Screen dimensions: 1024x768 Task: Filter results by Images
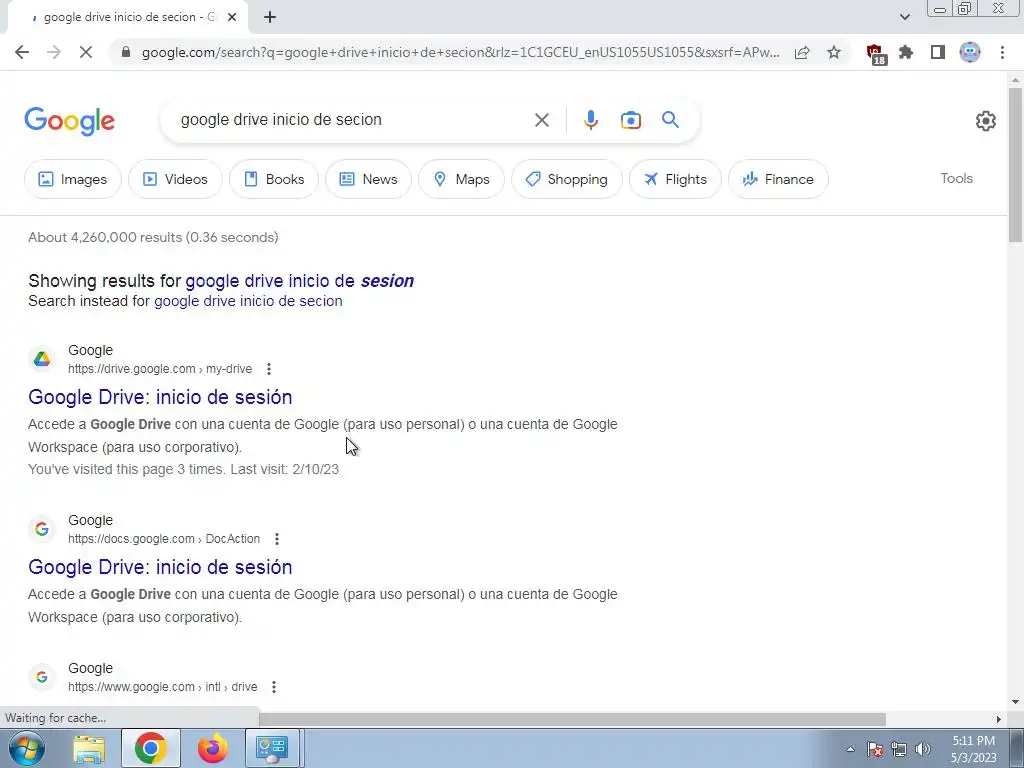point(72,179)
